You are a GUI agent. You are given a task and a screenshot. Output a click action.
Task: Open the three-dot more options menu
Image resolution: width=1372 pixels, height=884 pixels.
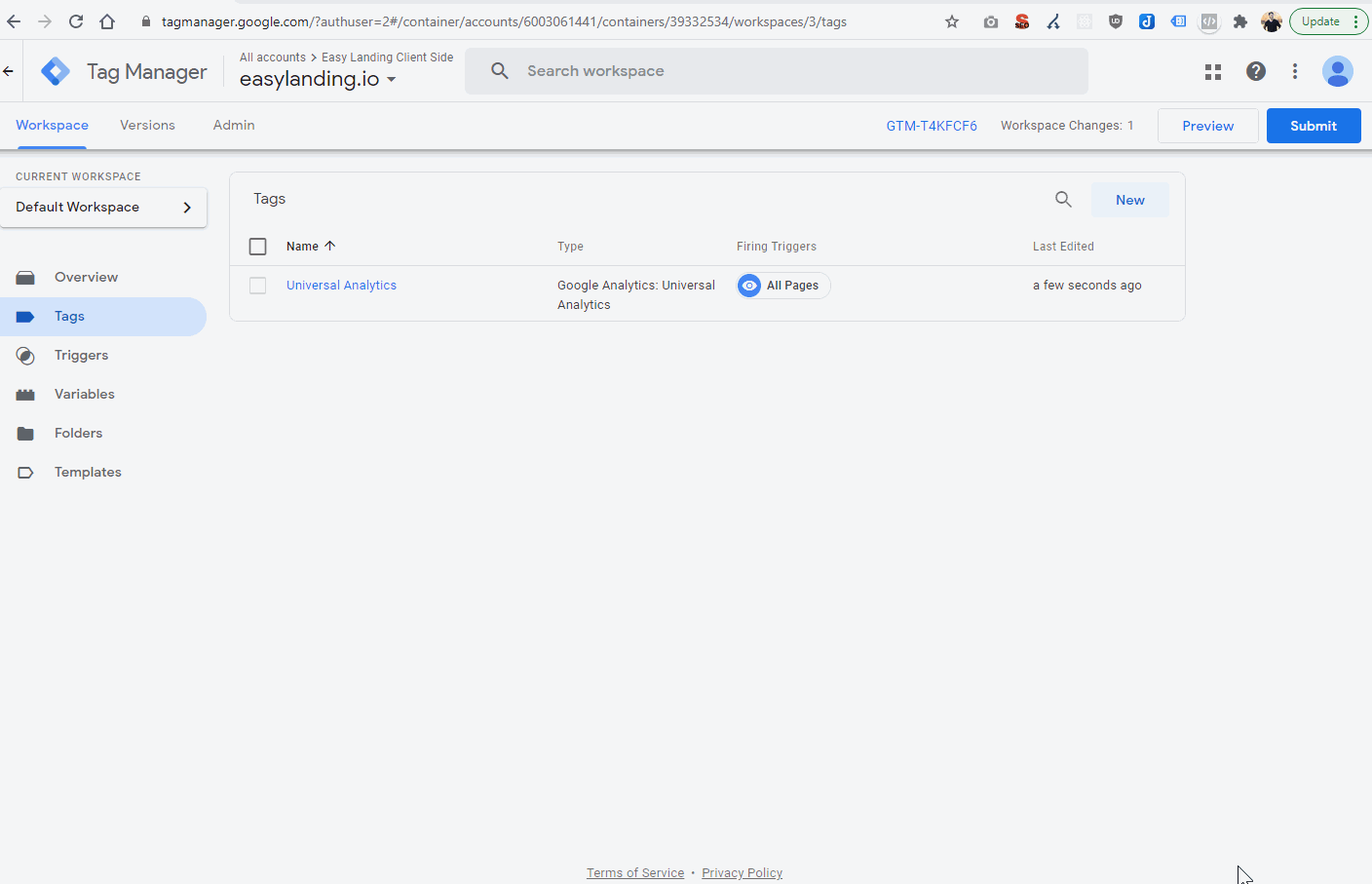tap(1295, 71)
